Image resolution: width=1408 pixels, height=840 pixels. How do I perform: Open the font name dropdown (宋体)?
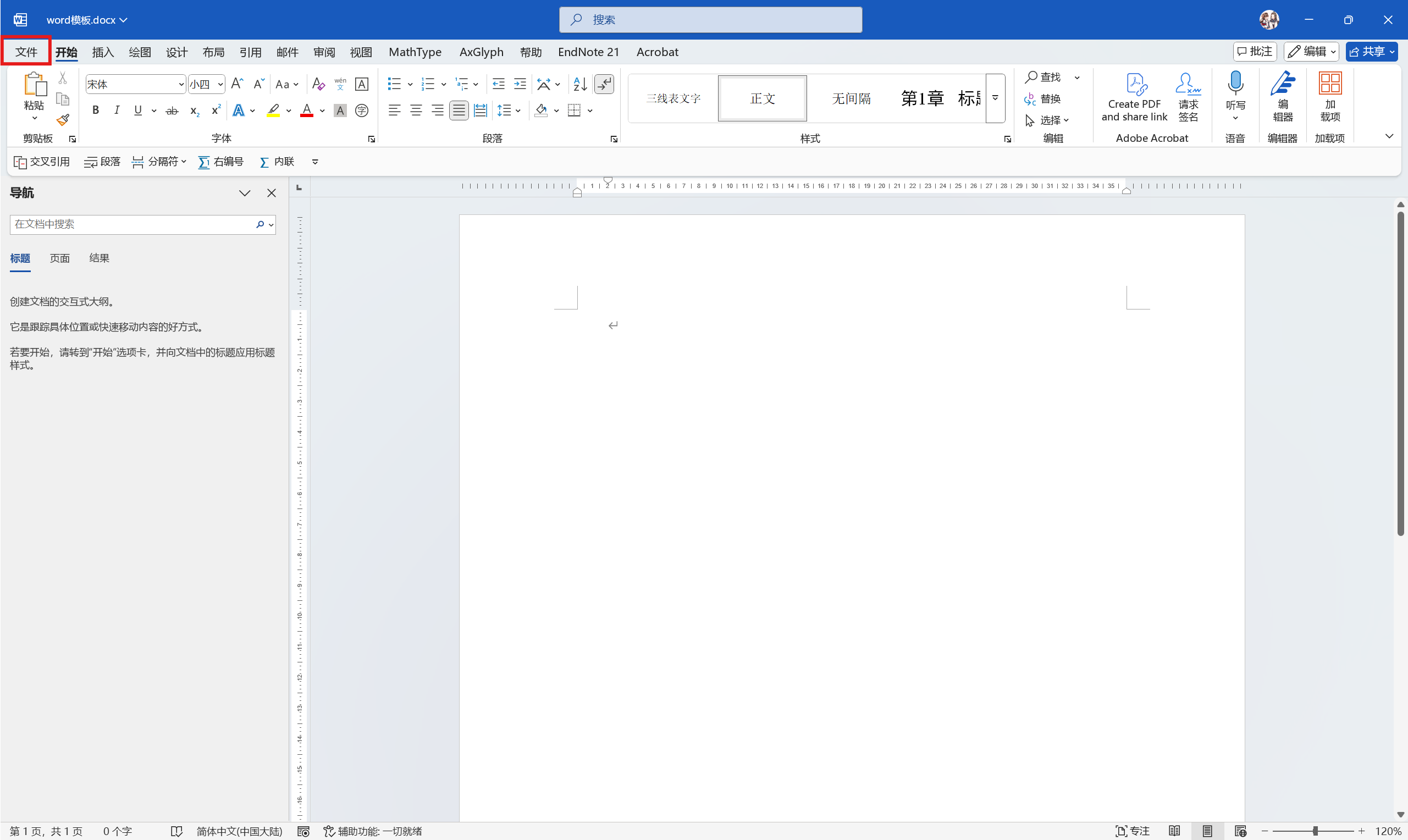coord(181,84)
